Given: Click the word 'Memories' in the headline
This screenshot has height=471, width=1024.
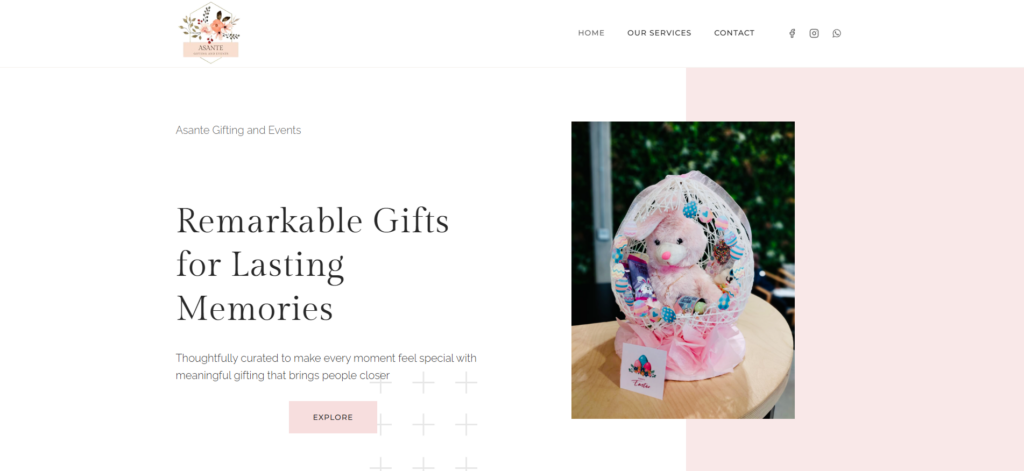Looking at the screenshot, I should click(x=255, y=309).
